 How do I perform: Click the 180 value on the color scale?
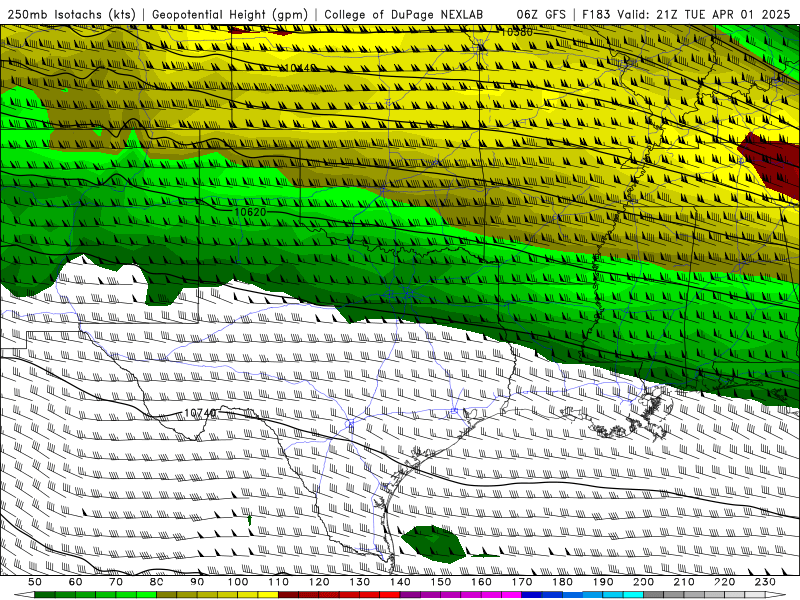click(562, 582)
